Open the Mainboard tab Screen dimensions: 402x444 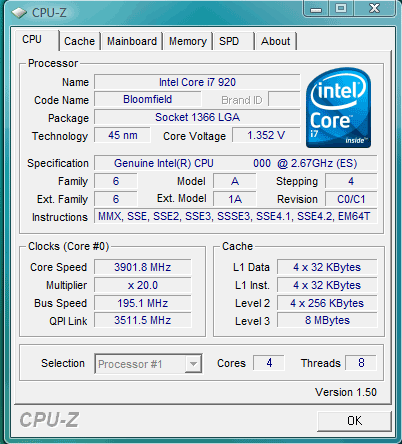(132, 41)
